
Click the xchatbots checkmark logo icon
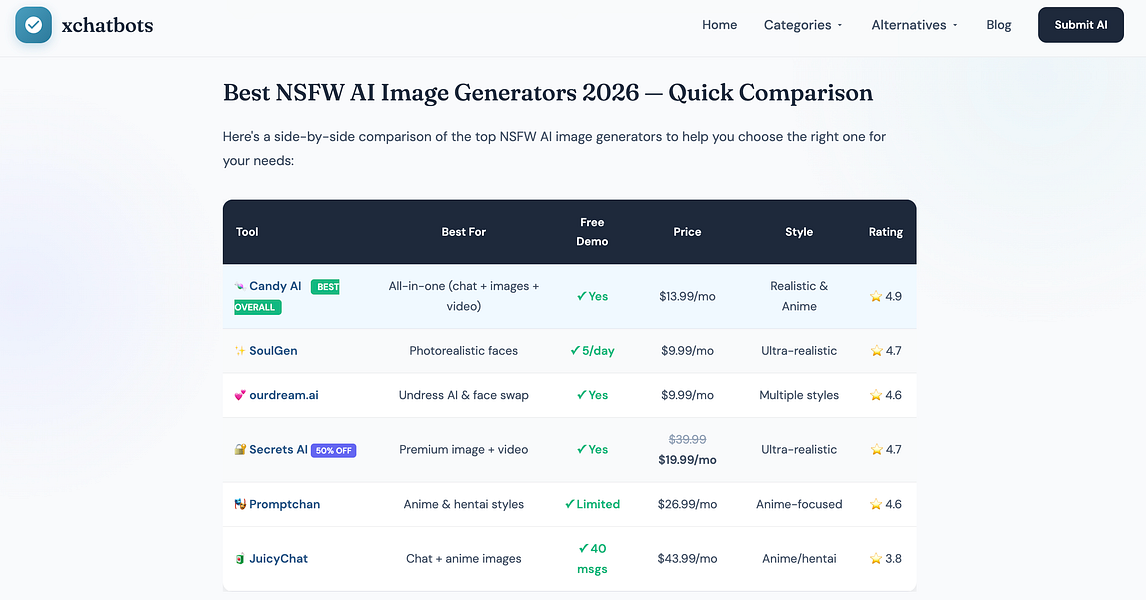pyautogui.click(x=34, y=25)
